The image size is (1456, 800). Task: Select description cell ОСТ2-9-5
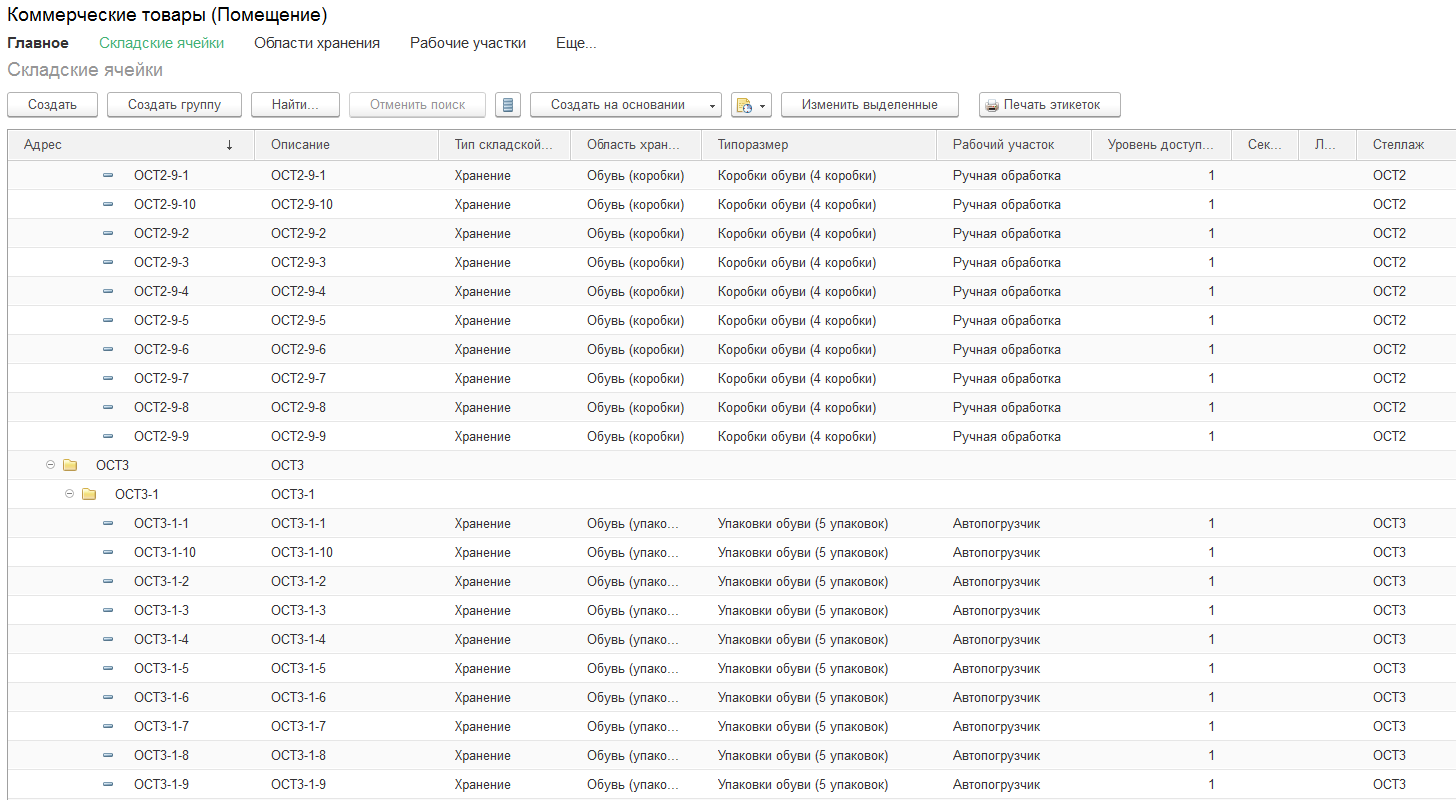pos(298,321)
